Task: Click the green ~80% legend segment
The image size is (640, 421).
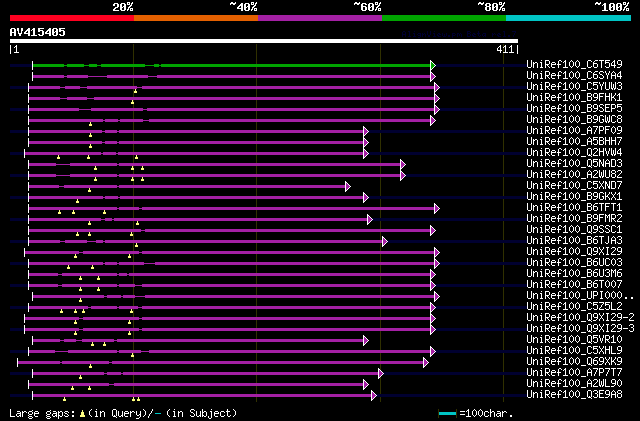Action: point(444,18)
